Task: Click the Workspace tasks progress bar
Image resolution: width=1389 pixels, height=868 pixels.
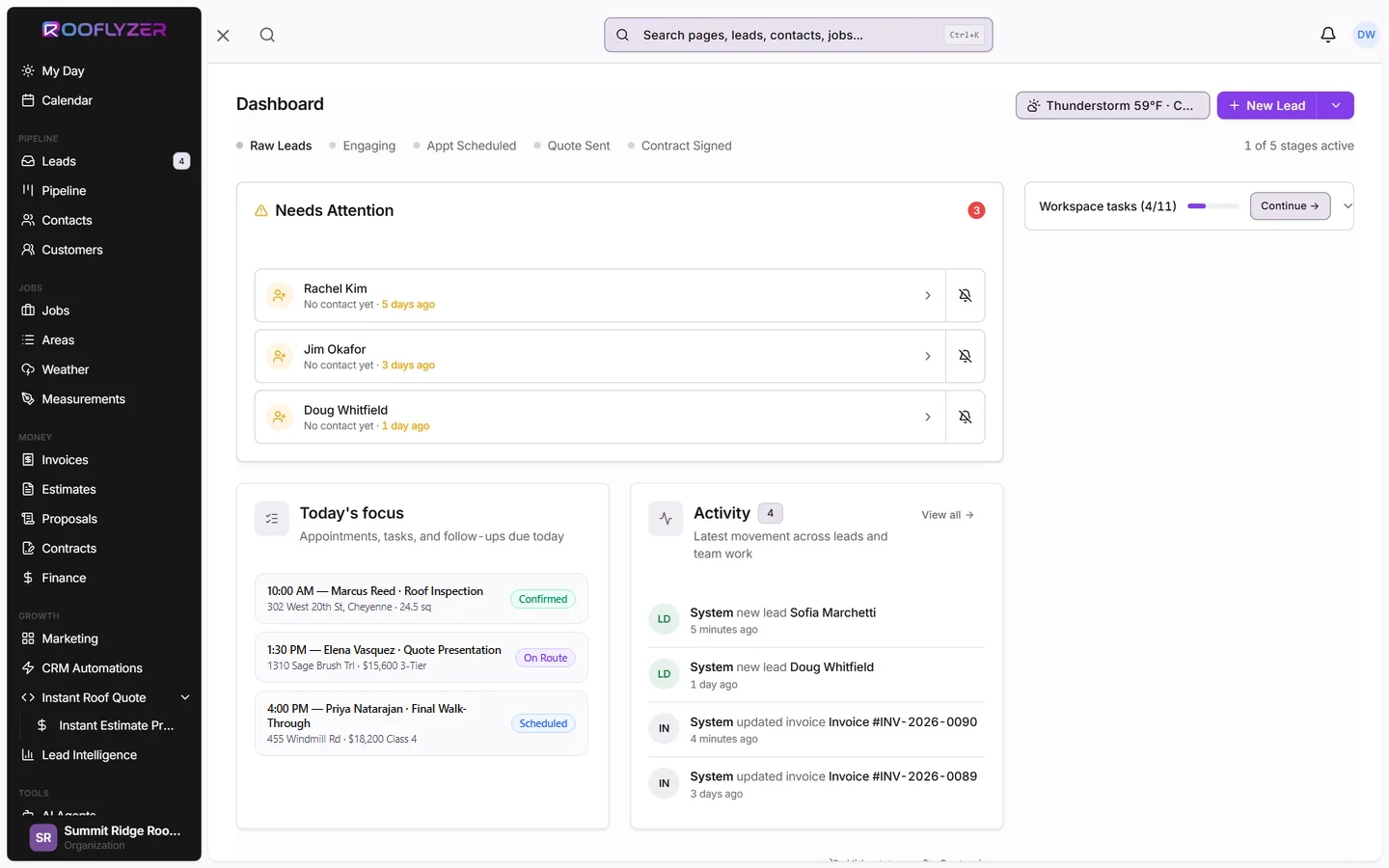Action: click(1212, 205)
